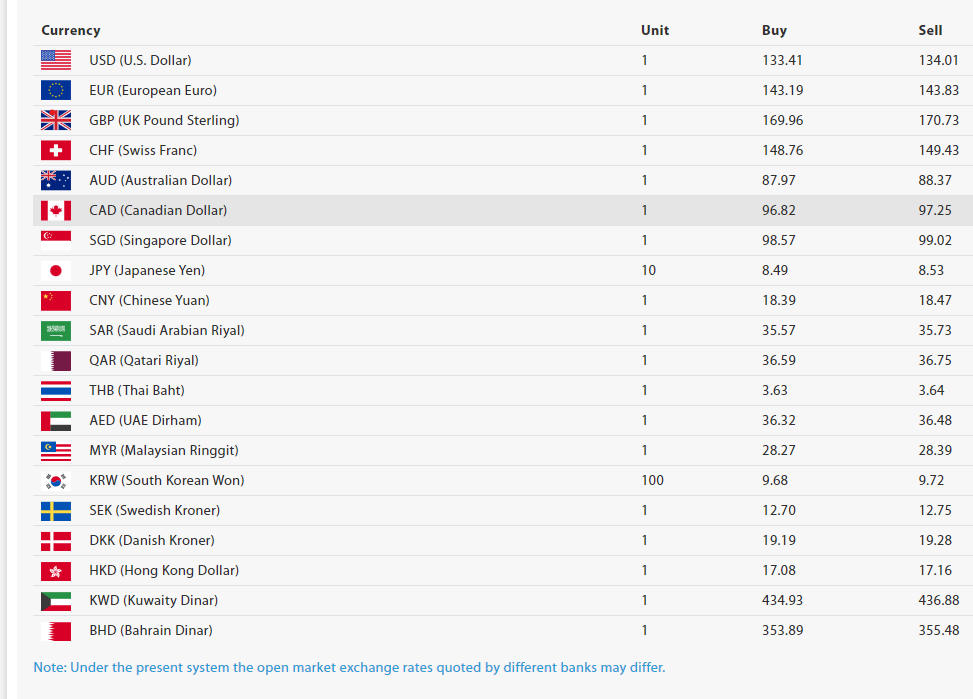Click the Swiss flag icon
Screen dimensions: 973x699
coord(56,150)
